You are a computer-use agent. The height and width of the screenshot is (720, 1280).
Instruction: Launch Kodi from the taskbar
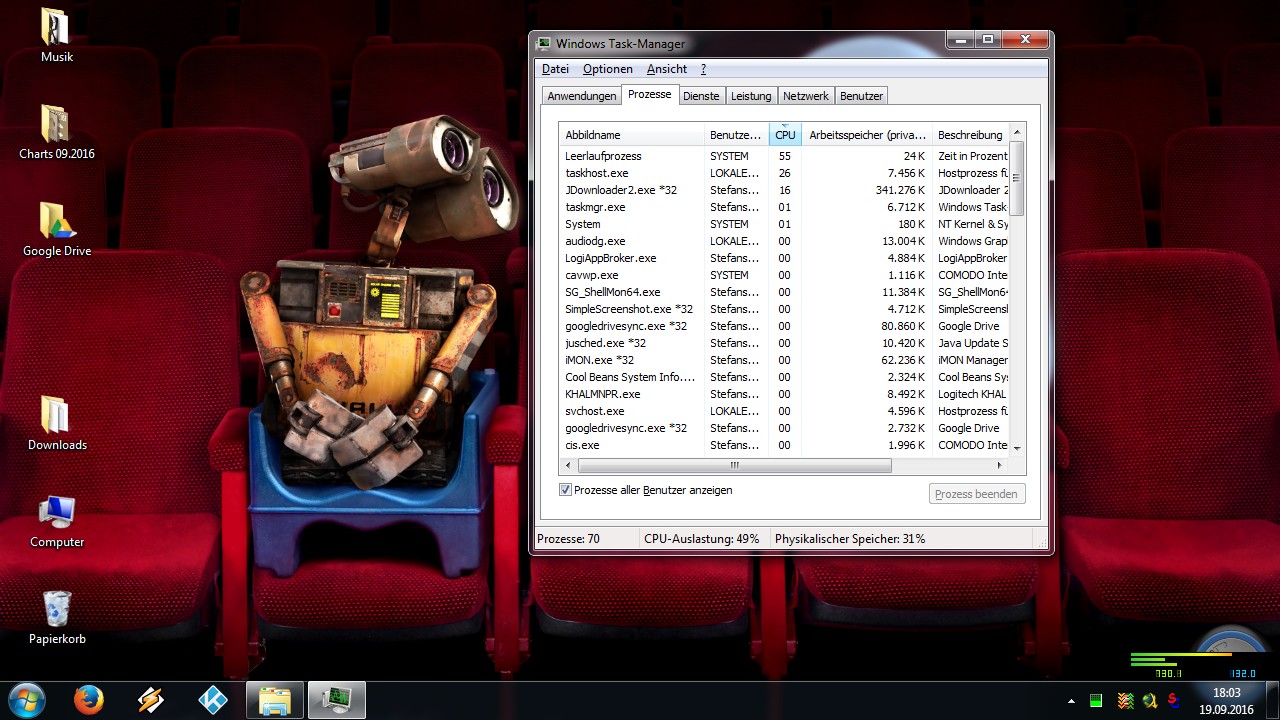[x=213, y=700]
